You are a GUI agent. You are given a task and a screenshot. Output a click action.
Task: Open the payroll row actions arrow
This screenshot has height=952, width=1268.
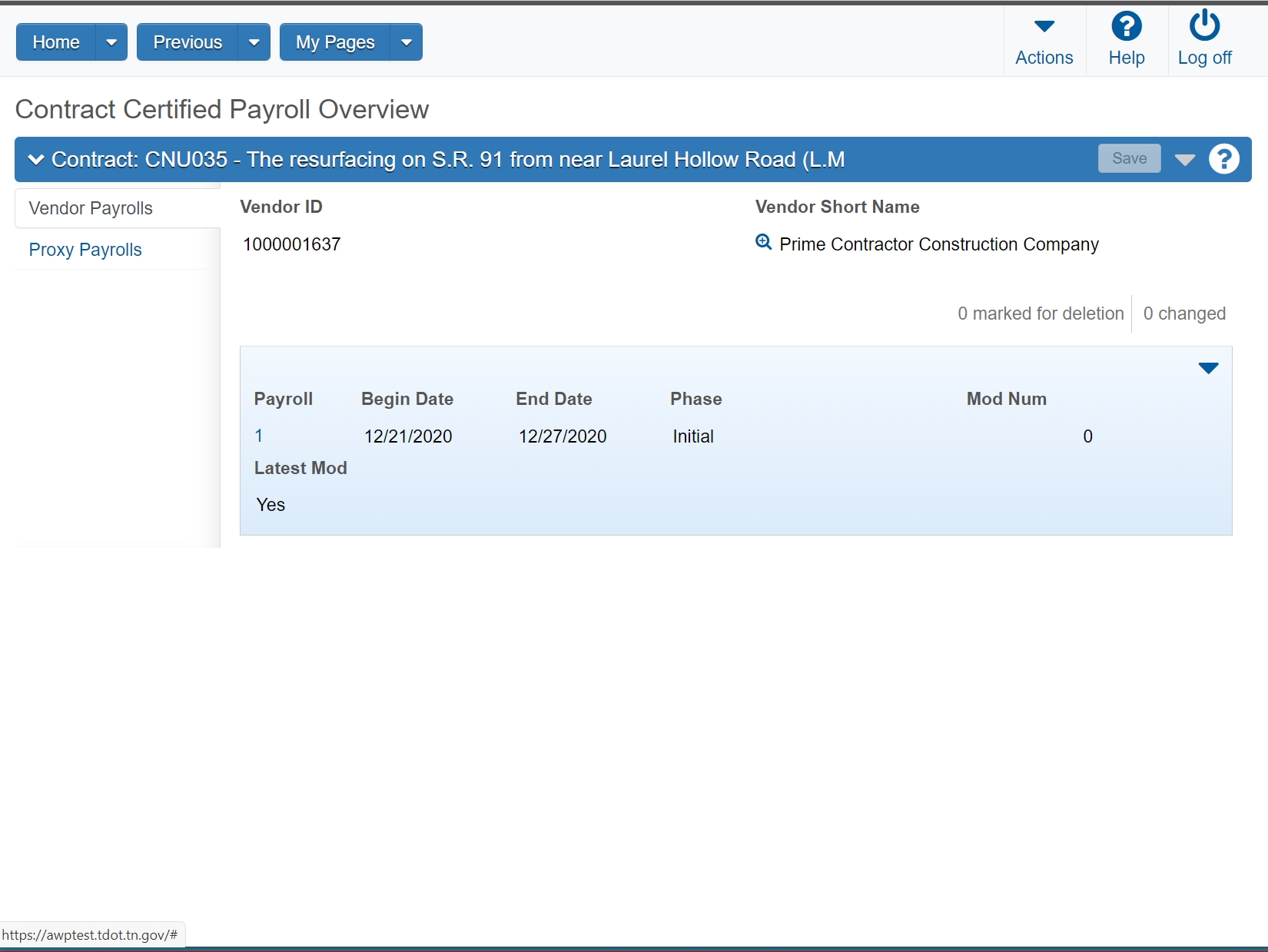pyautogui.click(x=1208, y=368)
